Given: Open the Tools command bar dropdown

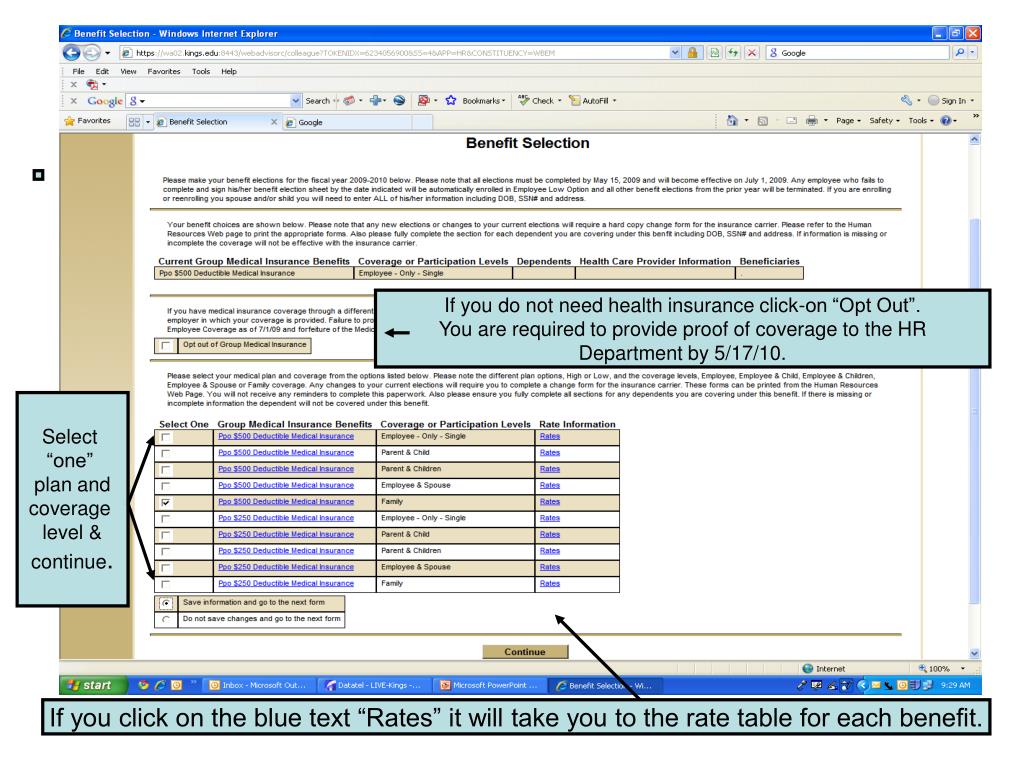Looking at the screenshot, I should [x=921, y=121].
